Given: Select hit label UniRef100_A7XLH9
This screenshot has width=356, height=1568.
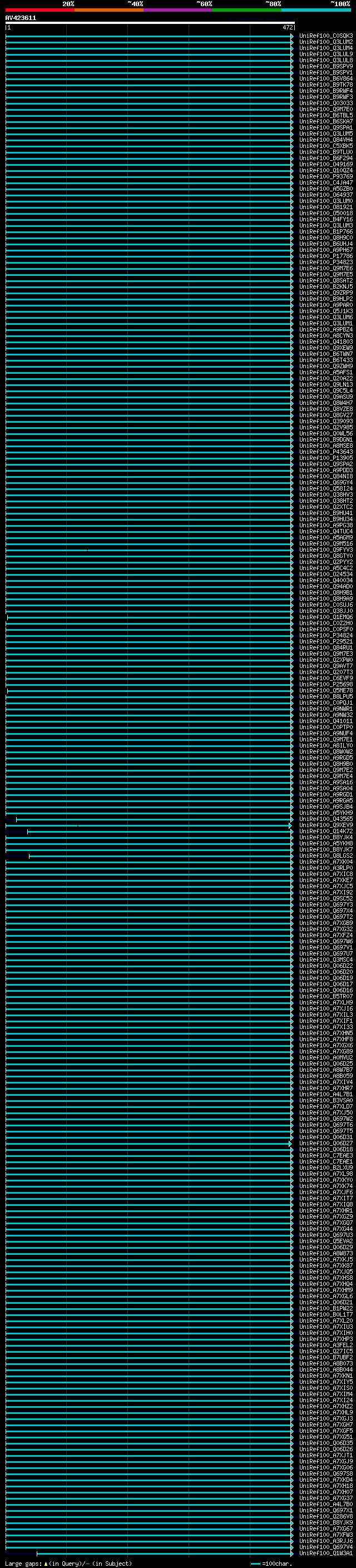Looking at the screenshot, I should pos(326,1002).
